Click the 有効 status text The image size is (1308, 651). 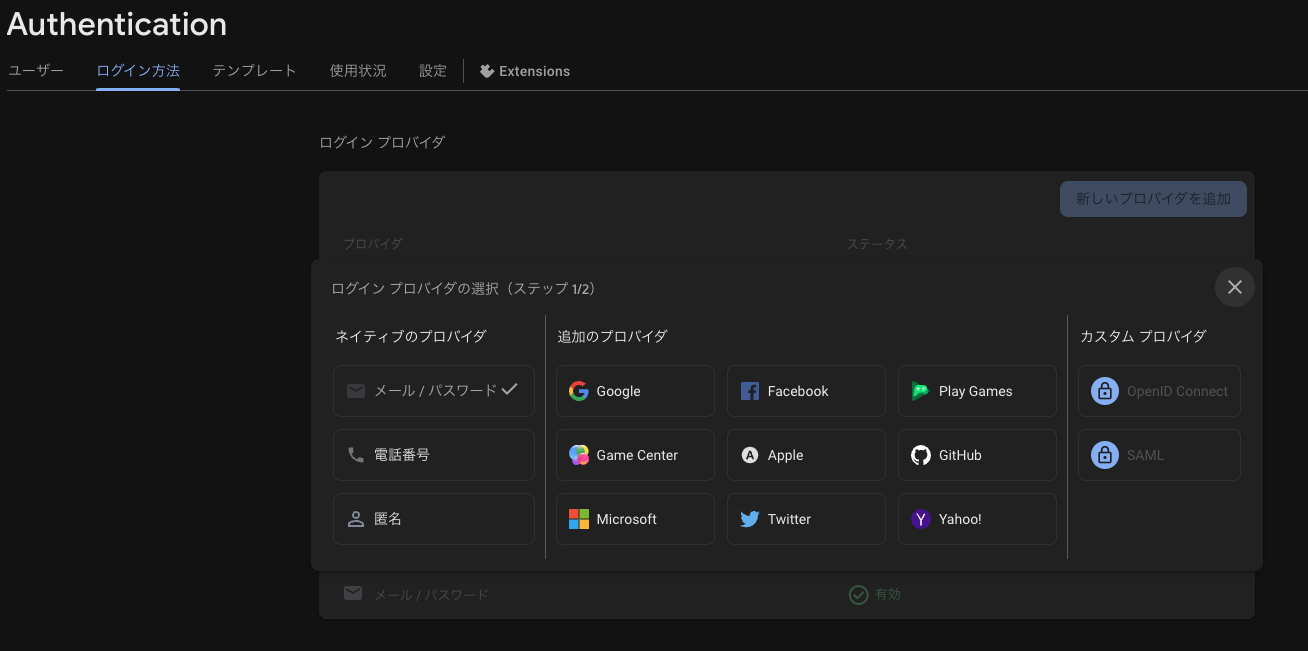[888, 594]
